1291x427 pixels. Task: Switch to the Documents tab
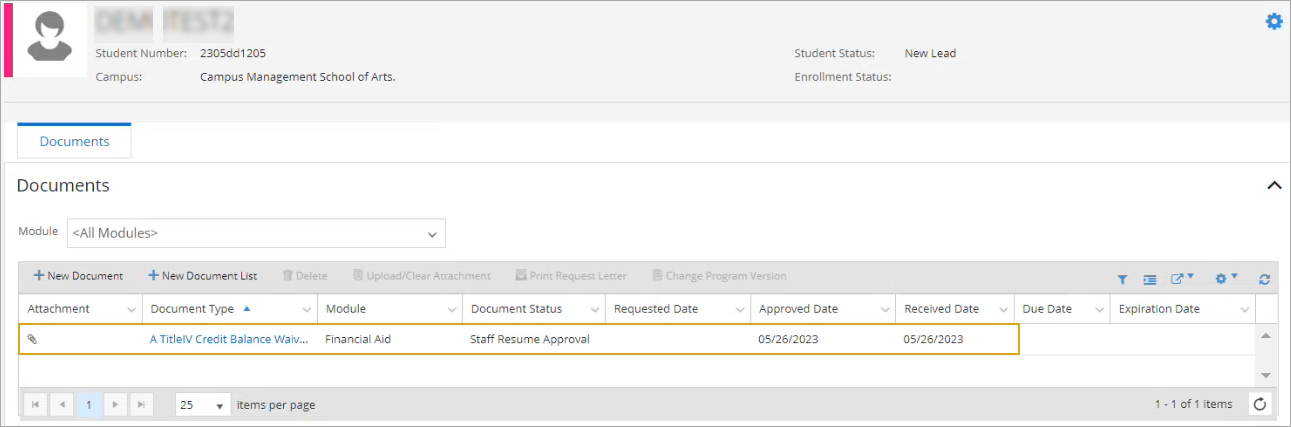click(74, 141)
